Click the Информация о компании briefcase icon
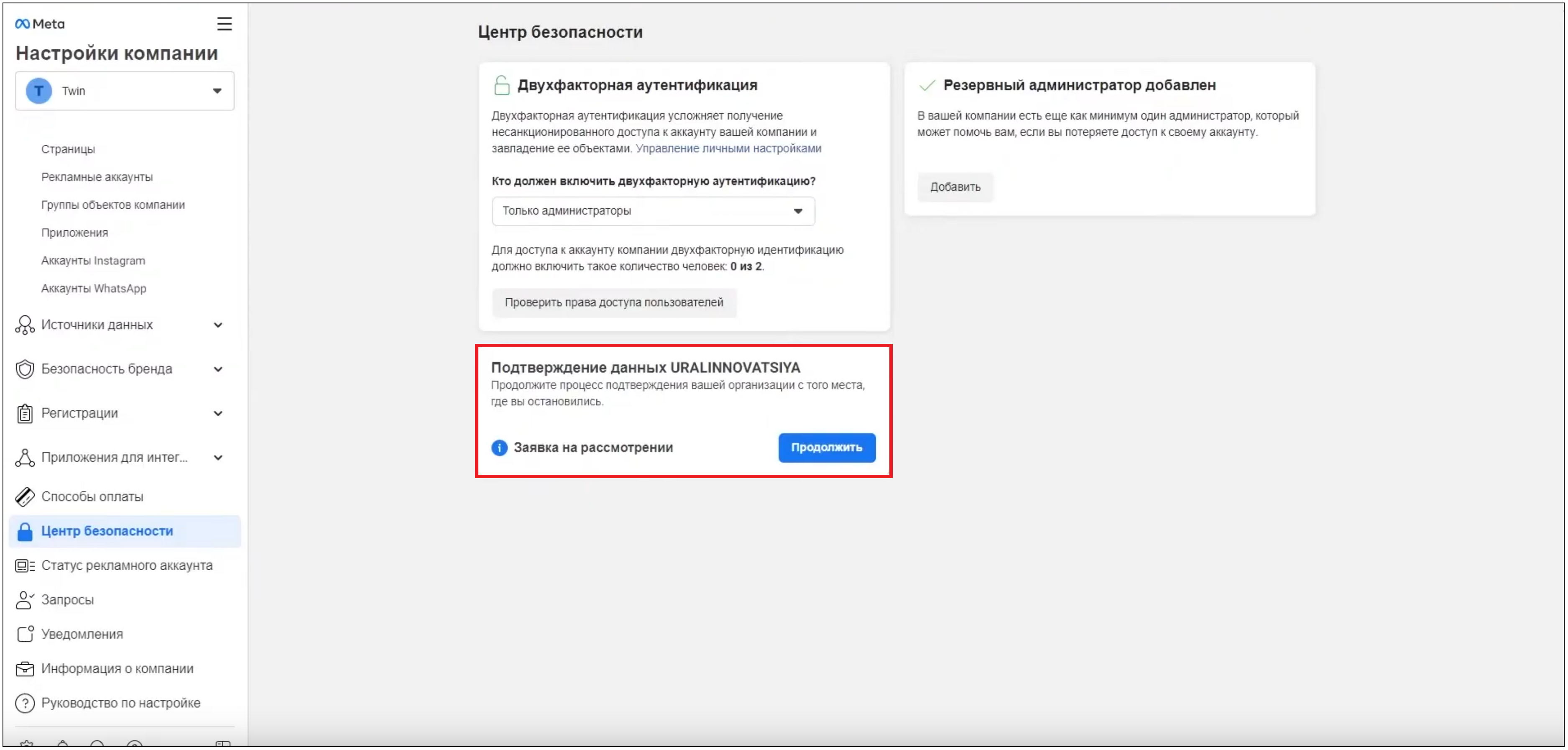1568x750 pixels. tap(24, 669)
